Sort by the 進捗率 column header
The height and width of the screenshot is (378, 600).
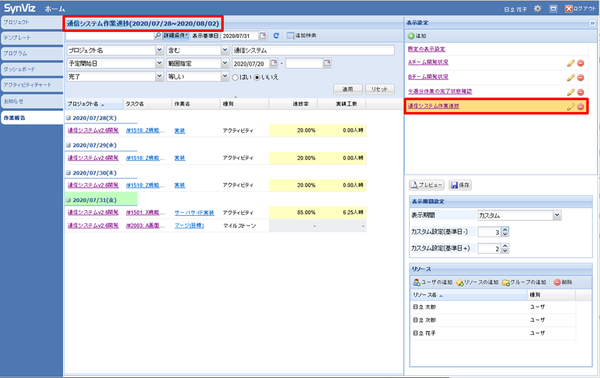[x=293, y=104]
